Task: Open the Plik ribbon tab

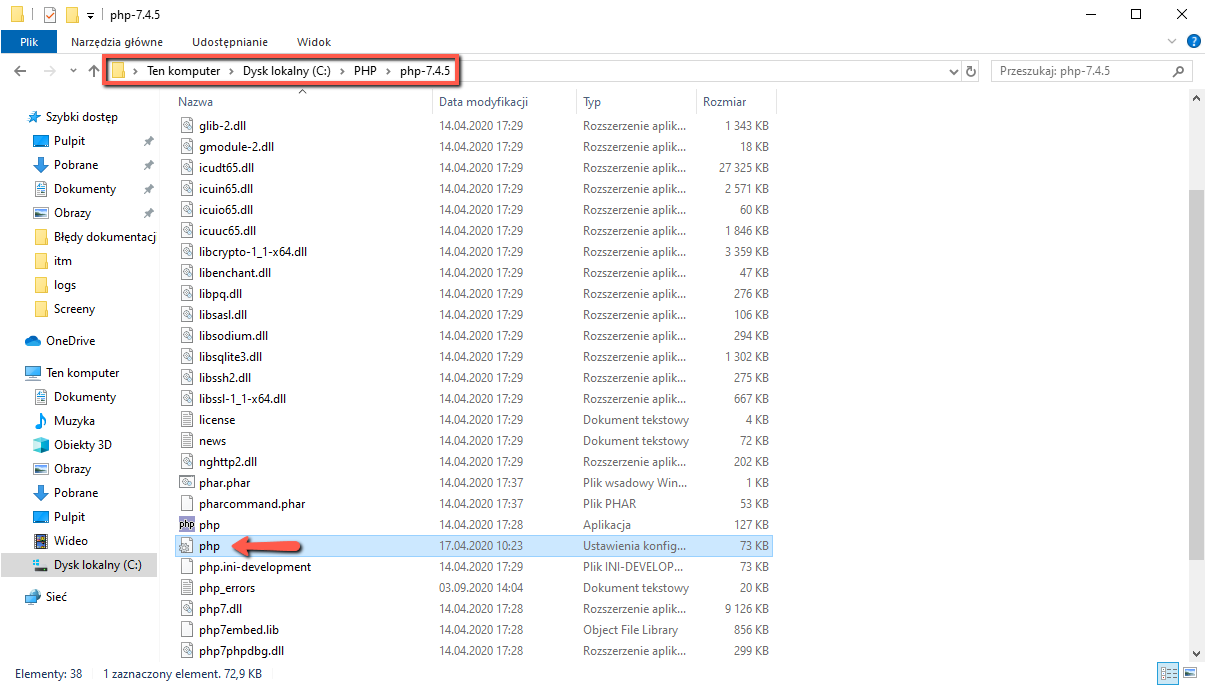Action: [x=29, y=42]
